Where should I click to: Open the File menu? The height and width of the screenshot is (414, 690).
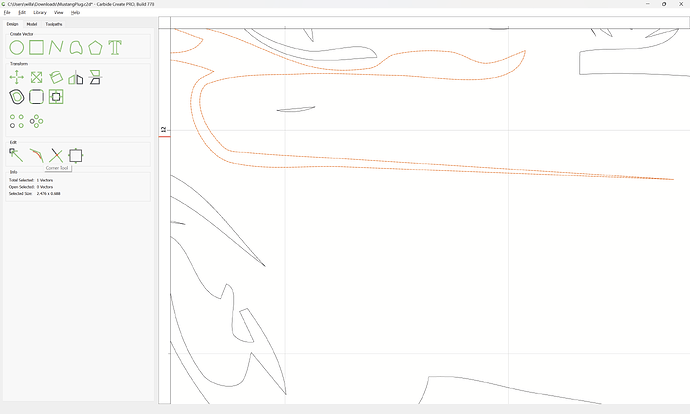tap(7, 12)
